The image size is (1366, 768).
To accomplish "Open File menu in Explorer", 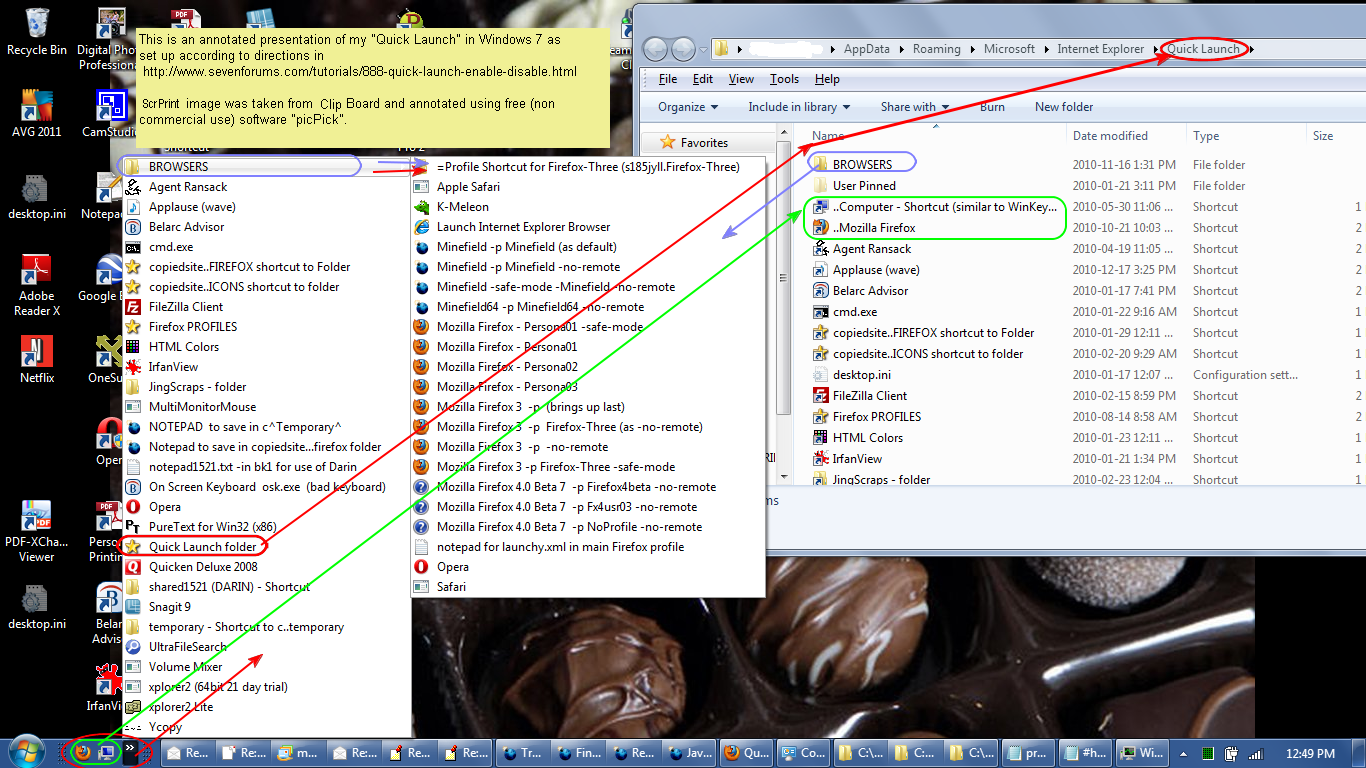I will click(x=668, y=79).
